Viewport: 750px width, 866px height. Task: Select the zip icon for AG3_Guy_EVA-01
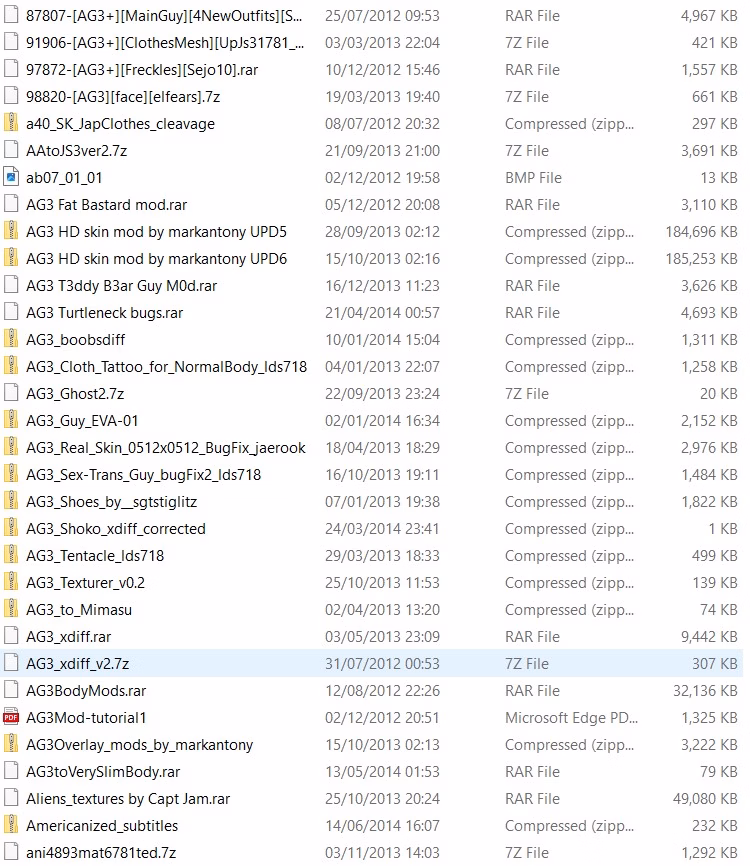[12, 421]
